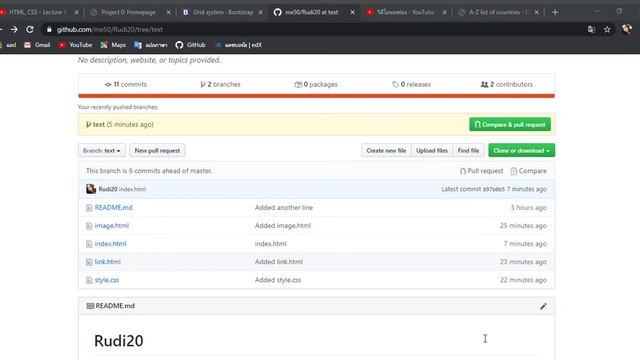Expand the Branch: text dropdown
Screen dimensions: 640x360
point(102,151)
